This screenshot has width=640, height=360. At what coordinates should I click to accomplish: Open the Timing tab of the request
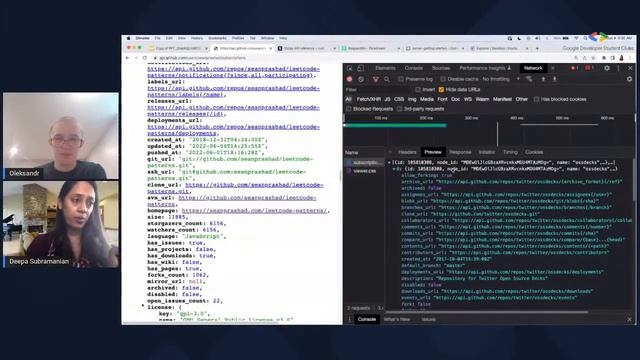510,152
